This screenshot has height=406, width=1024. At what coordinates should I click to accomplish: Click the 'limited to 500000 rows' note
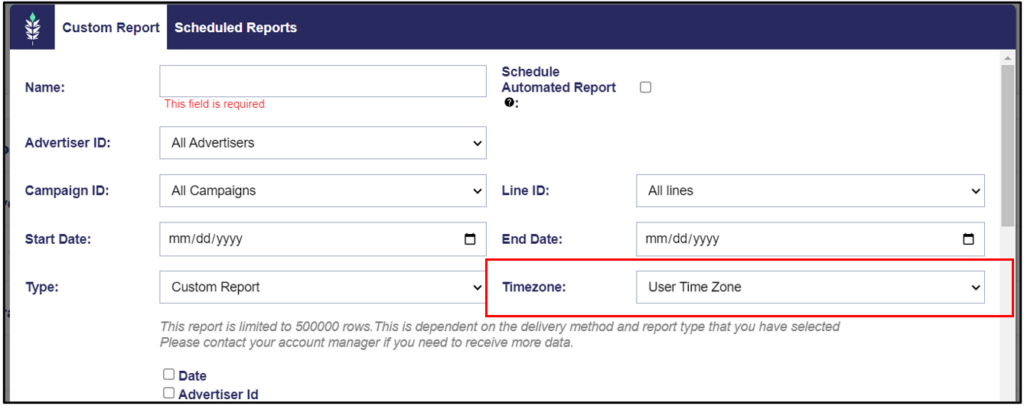pyautogui.click(x=500, y=326)
